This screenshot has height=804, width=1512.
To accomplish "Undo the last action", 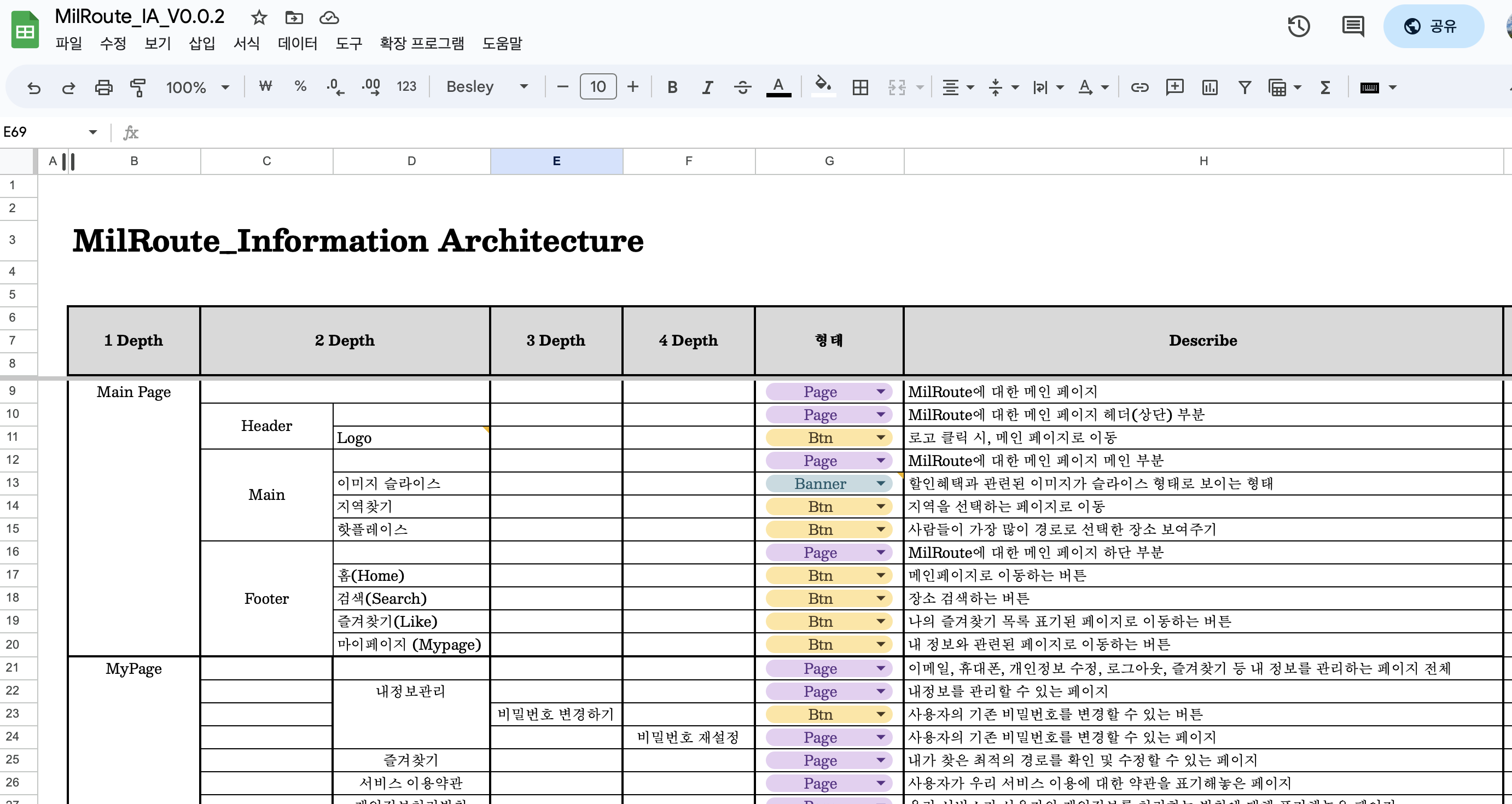I will 34,87.
